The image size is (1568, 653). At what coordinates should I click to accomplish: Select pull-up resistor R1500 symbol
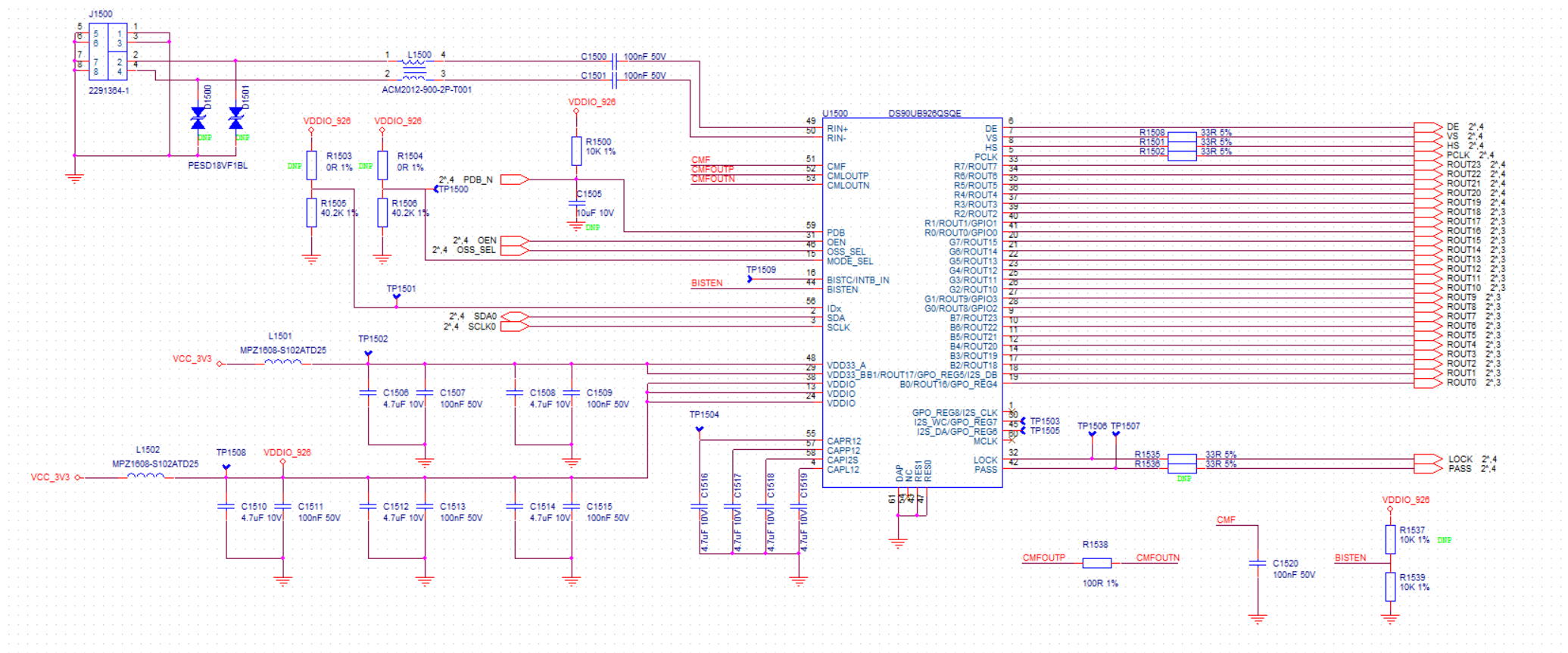point(576,151)
